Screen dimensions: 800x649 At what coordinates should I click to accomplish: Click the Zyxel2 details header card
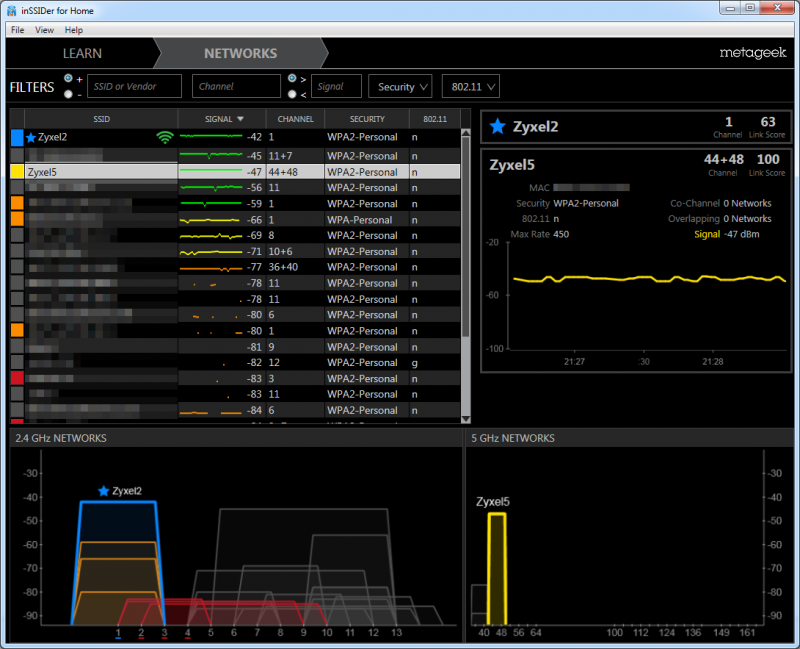coord(636,127)
